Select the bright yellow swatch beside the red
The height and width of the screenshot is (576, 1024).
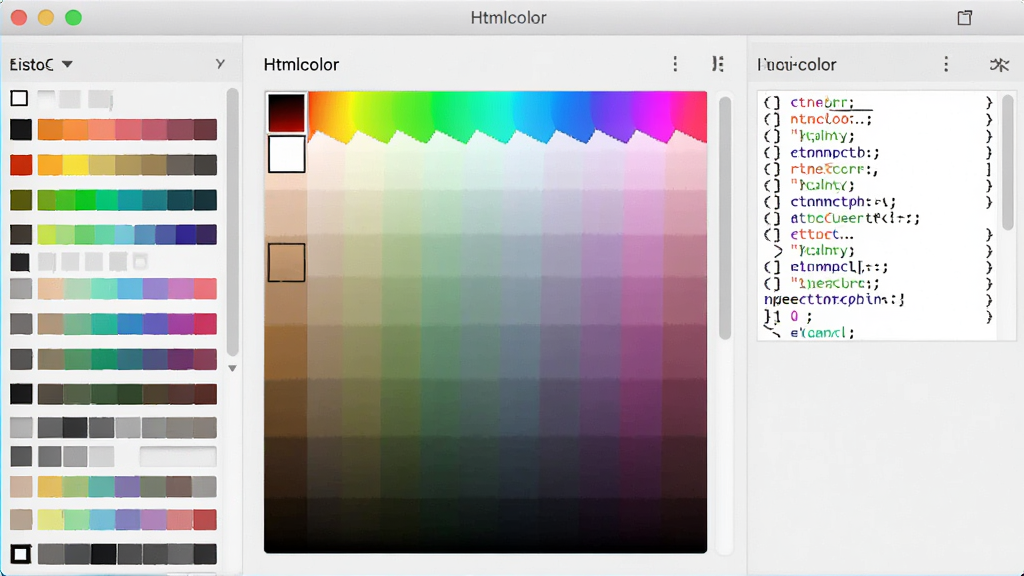(75, 165)
